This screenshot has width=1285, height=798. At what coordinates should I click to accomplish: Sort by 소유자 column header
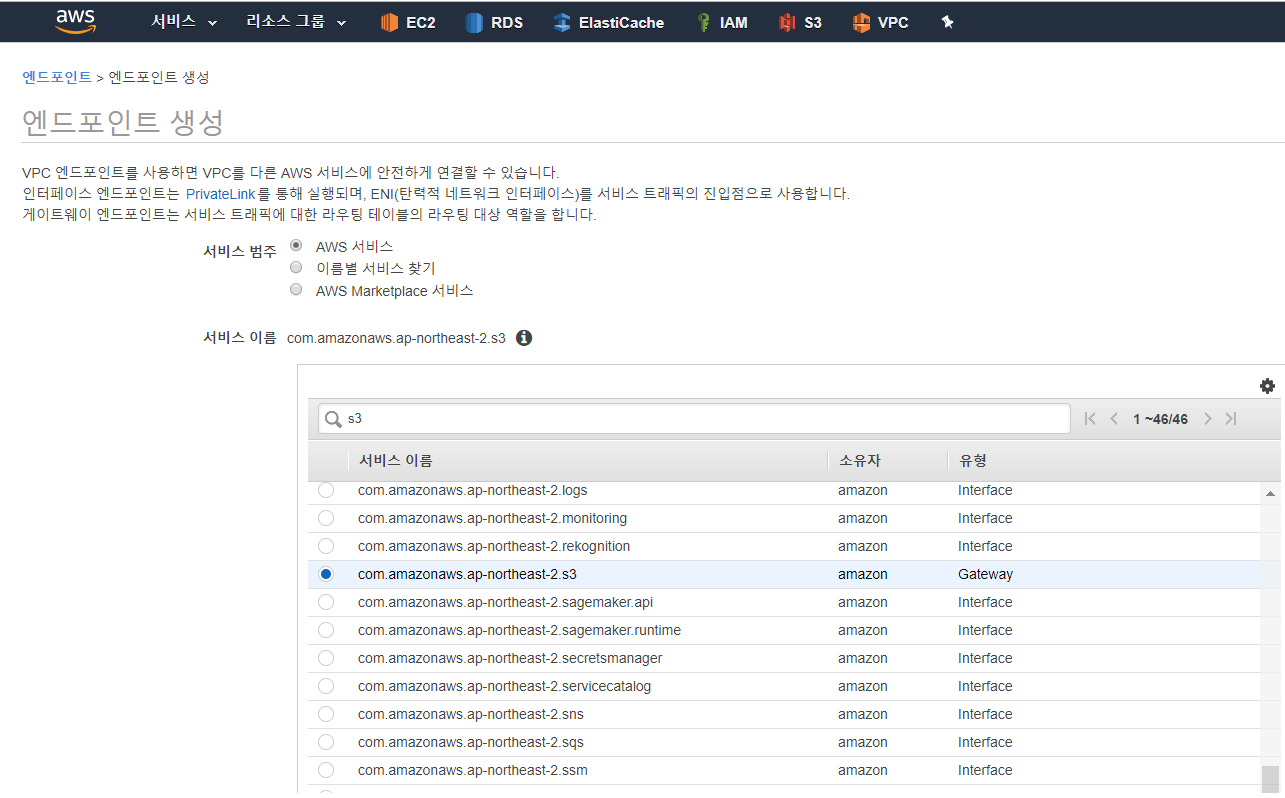pos(859,460)
